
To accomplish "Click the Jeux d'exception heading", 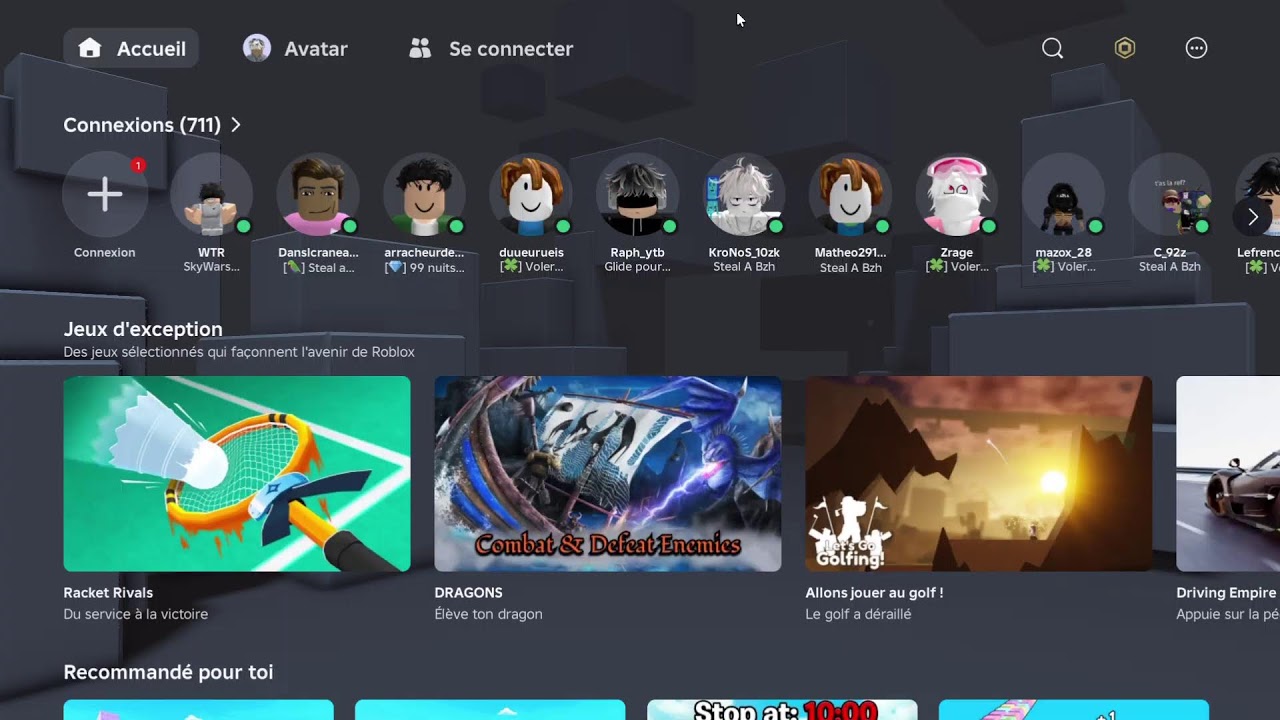I will pos(143,329).
